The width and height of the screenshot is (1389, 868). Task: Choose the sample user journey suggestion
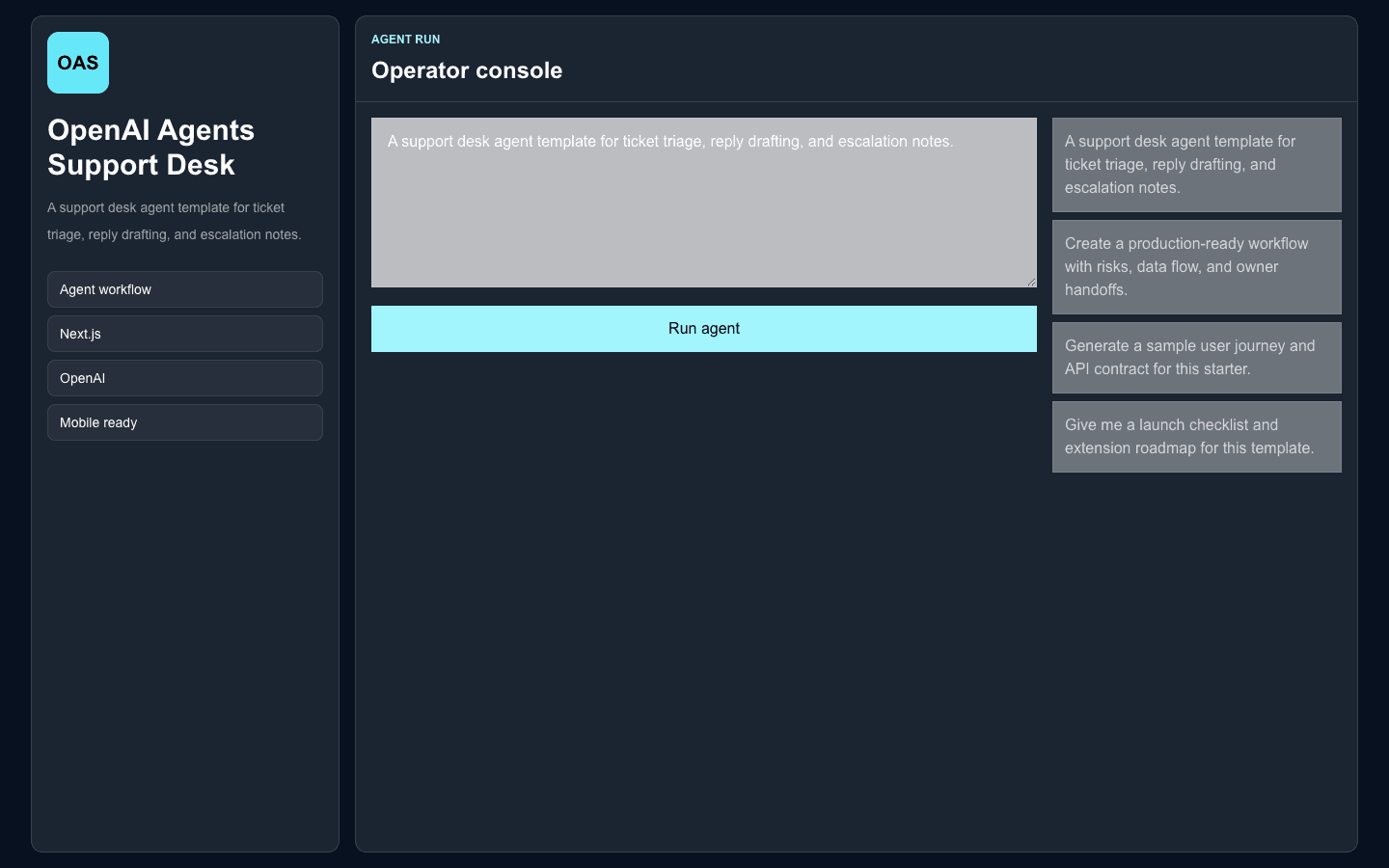[x=1197, y=358]
